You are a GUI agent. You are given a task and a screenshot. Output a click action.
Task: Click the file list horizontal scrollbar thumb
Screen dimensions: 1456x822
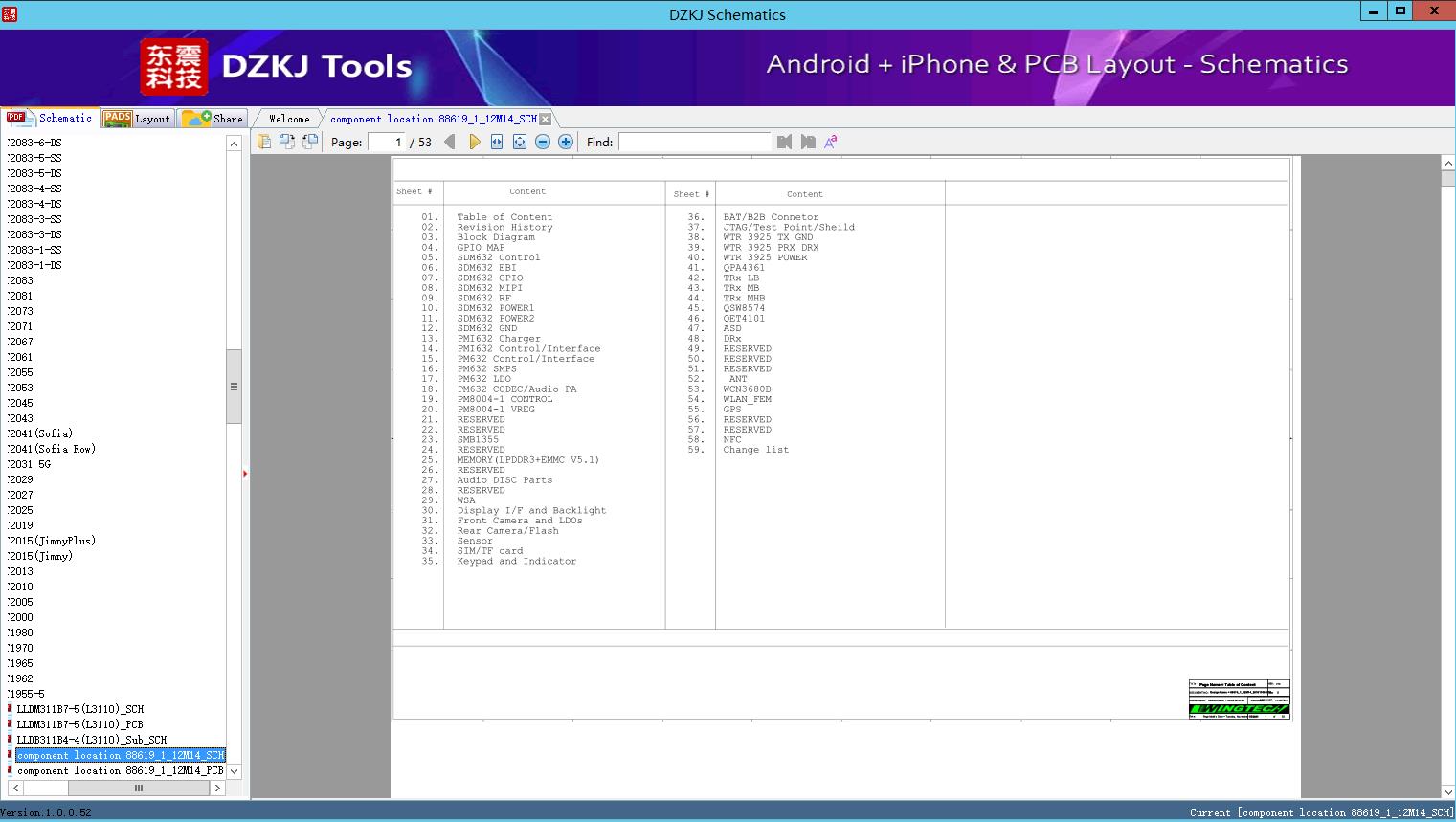[138, 788]
